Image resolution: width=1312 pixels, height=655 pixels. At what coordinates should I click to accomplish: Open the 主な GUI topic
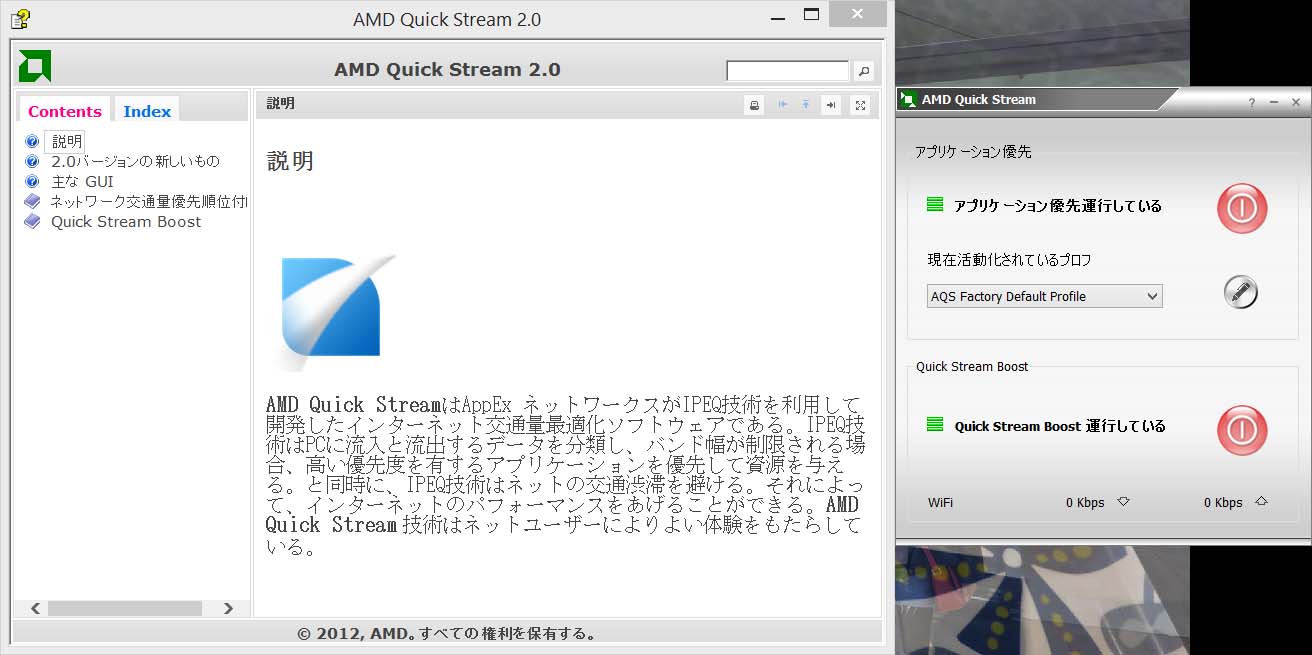tap(82, 181)
